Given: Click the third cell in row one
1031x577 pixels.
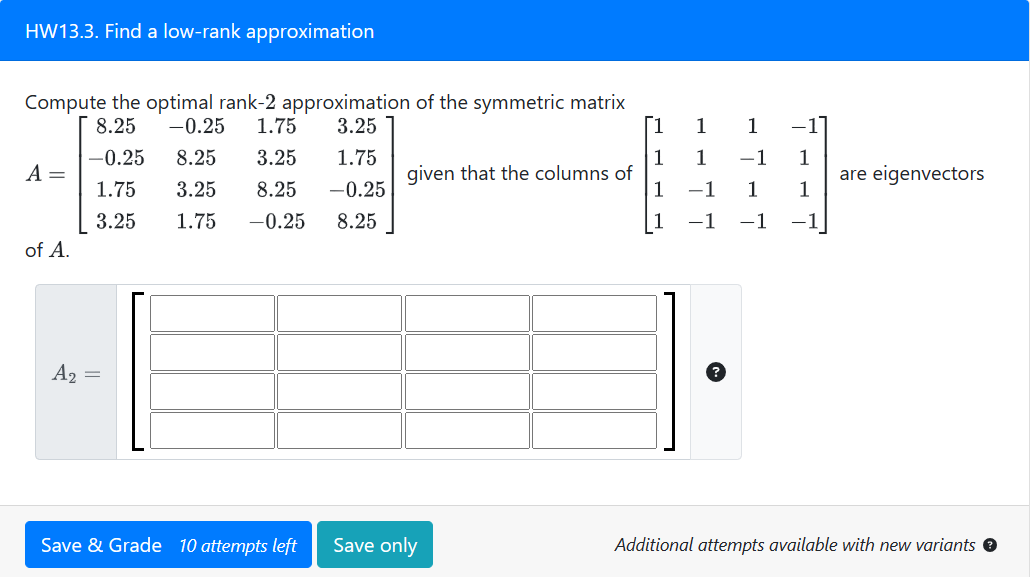Looking at the screenshot, I should 466,312.
